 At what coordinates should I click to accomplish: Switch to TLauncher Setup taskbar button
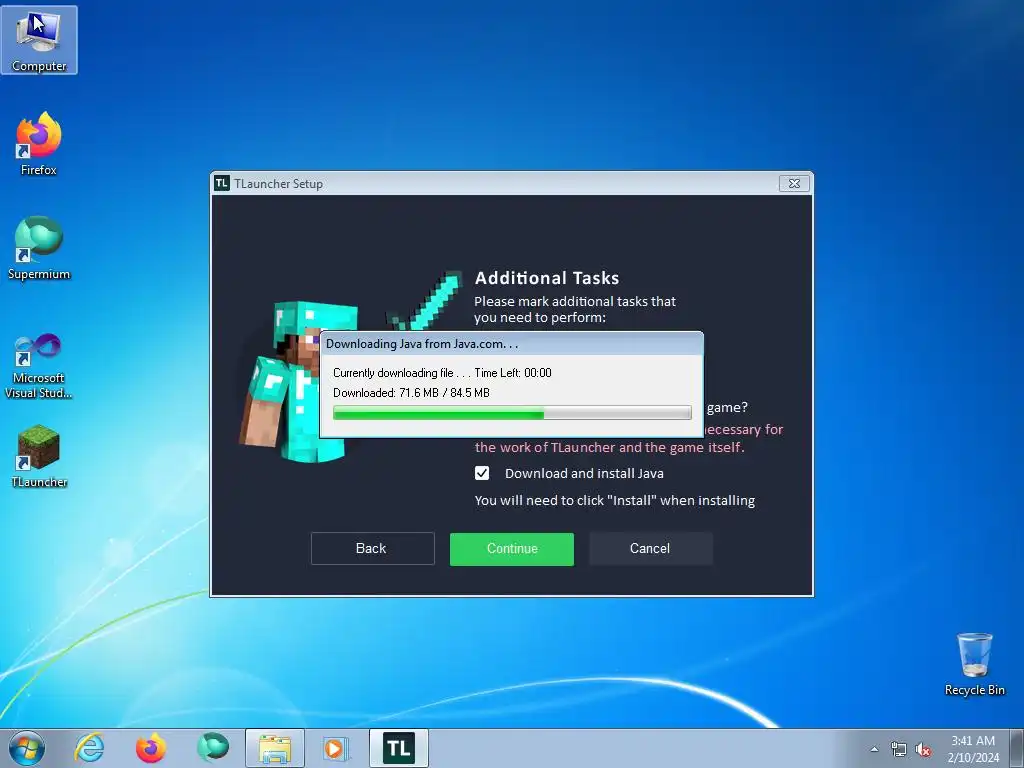pos(399,748)
